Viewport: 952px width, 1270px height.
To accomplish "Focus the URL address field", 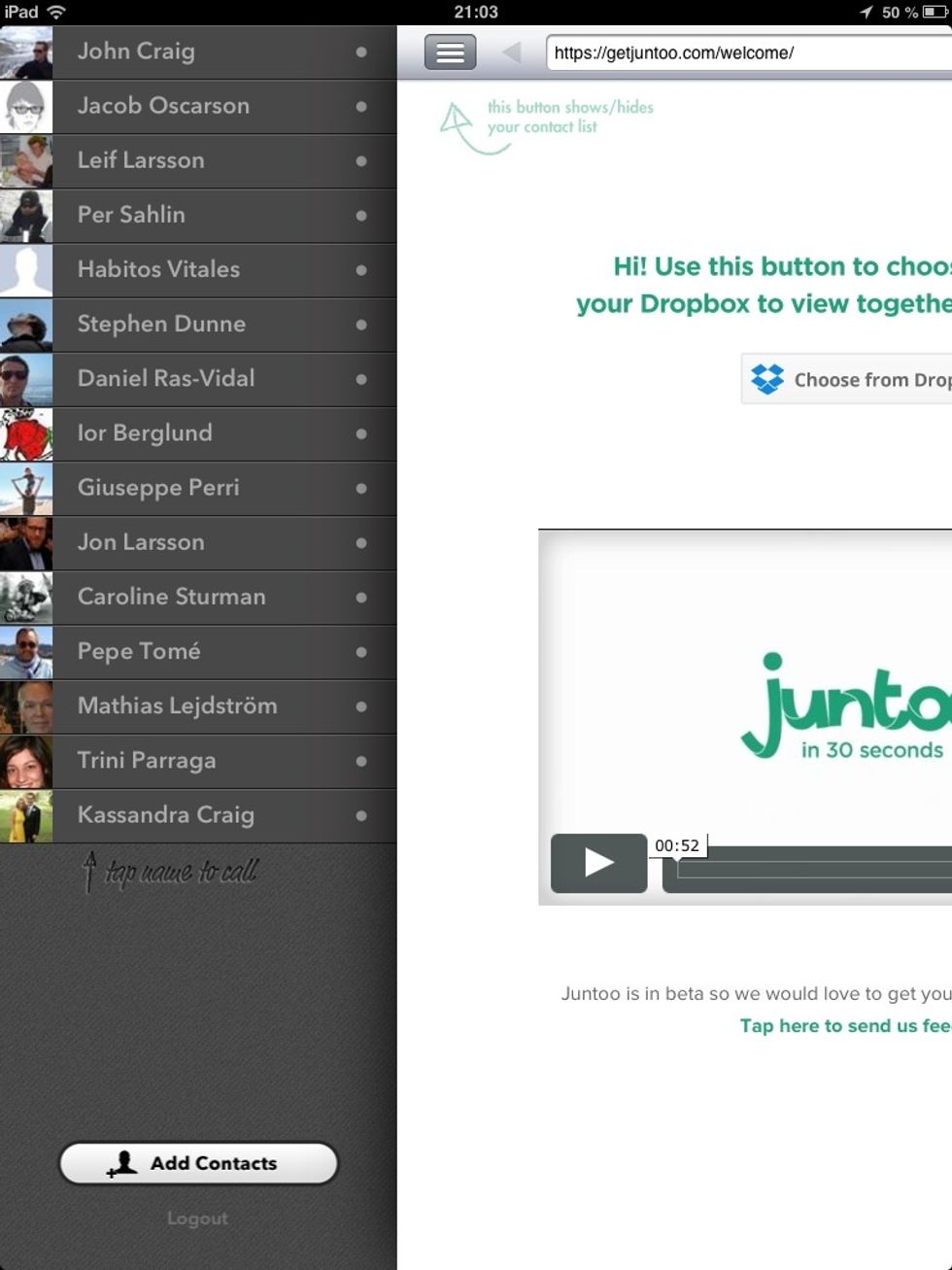I will tap(748, 52).
